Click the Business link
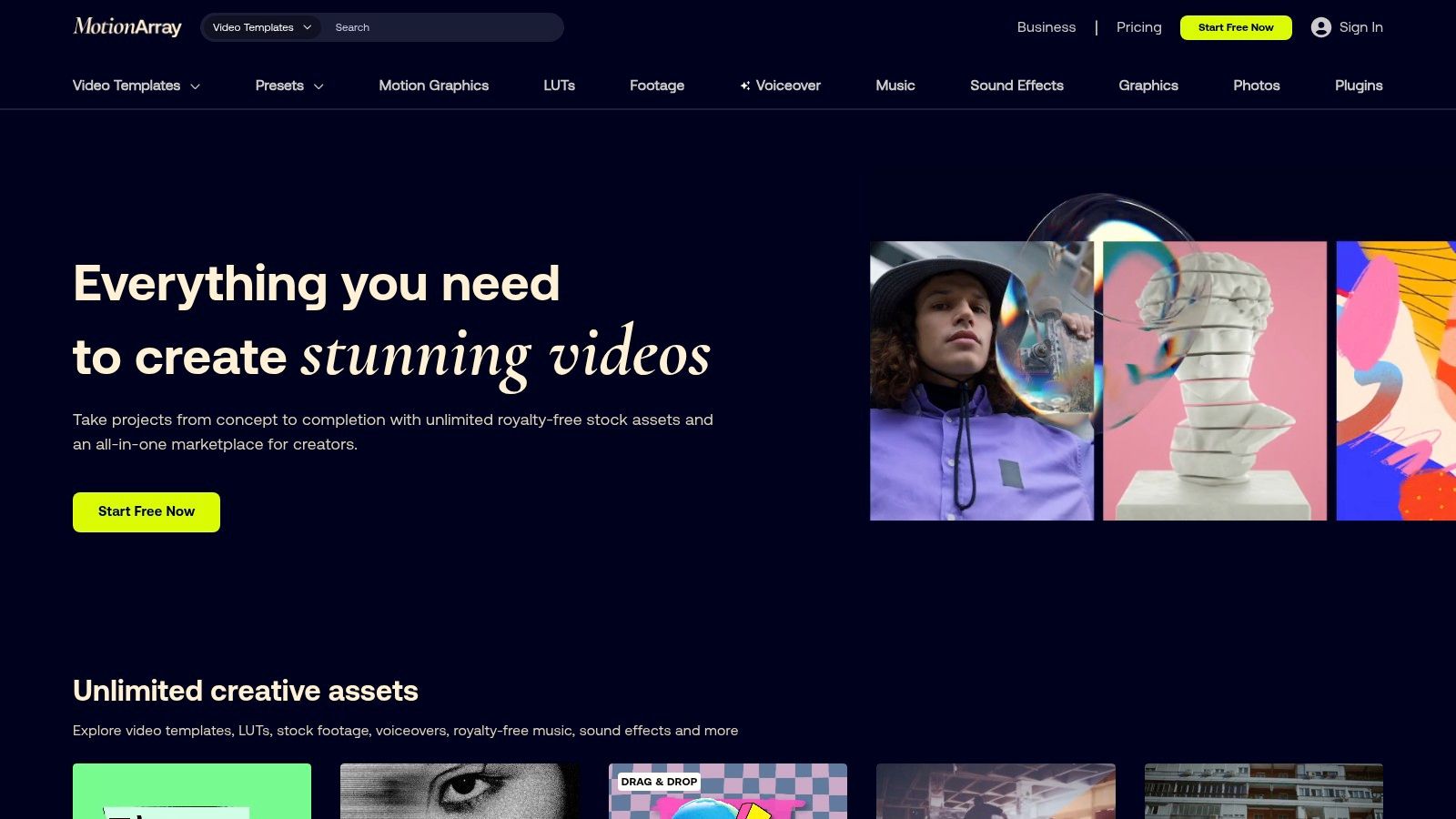 click(1046, 27)
